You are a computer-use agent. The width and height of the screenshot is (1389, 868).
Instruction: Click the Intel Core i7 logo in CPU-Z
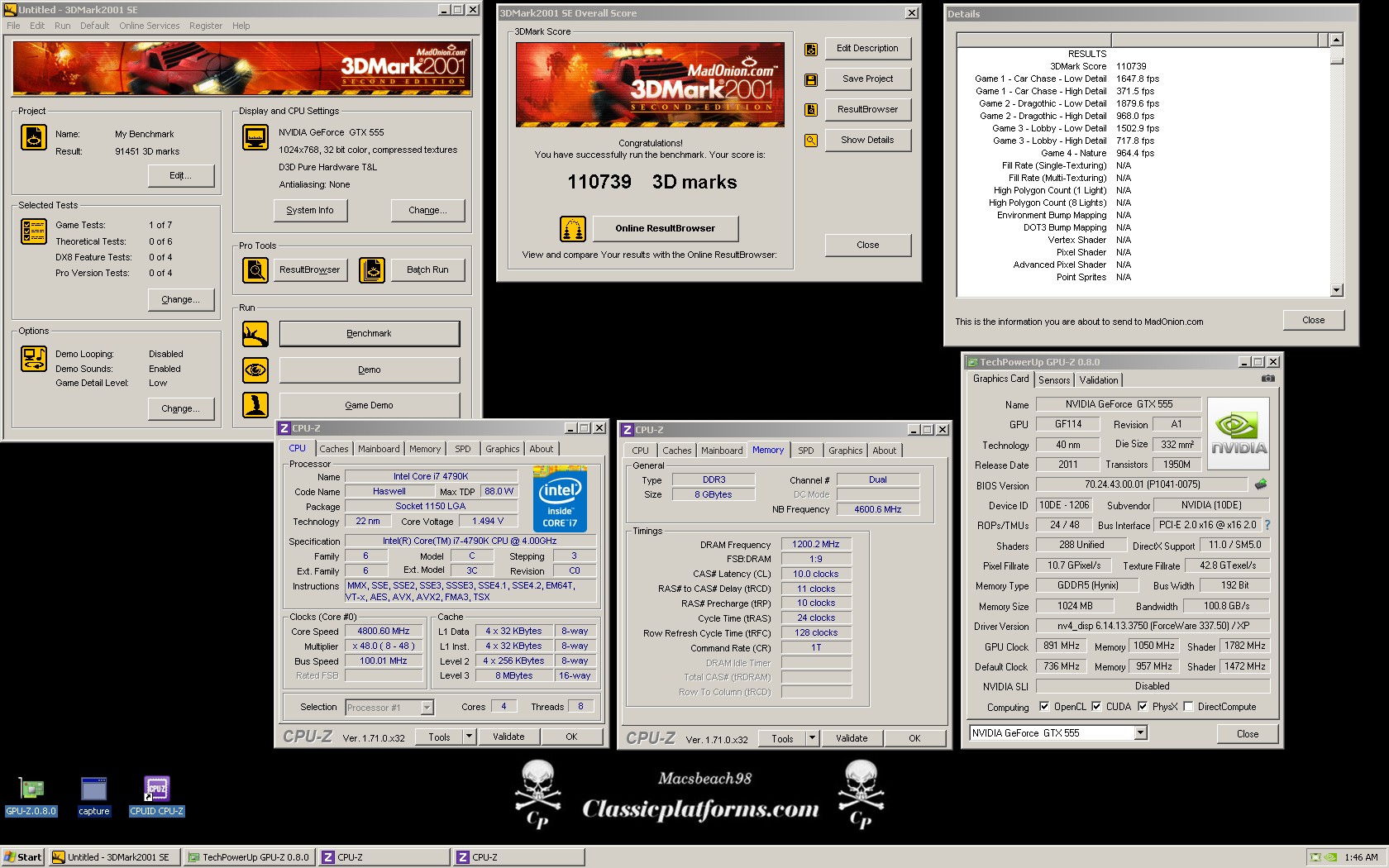560,498
